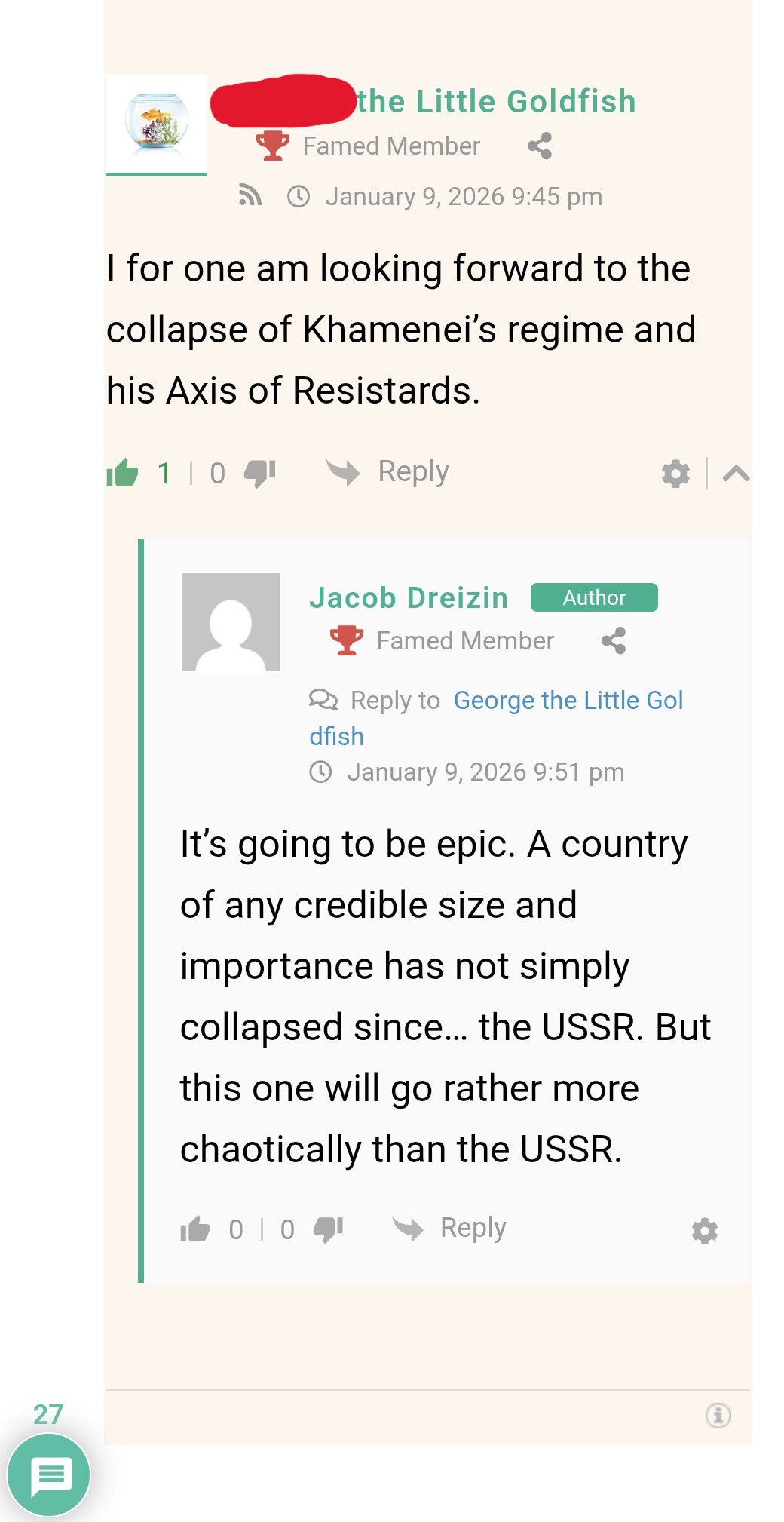
Task: Share Jacob Dreizin's reply
Action: point(614,641)
